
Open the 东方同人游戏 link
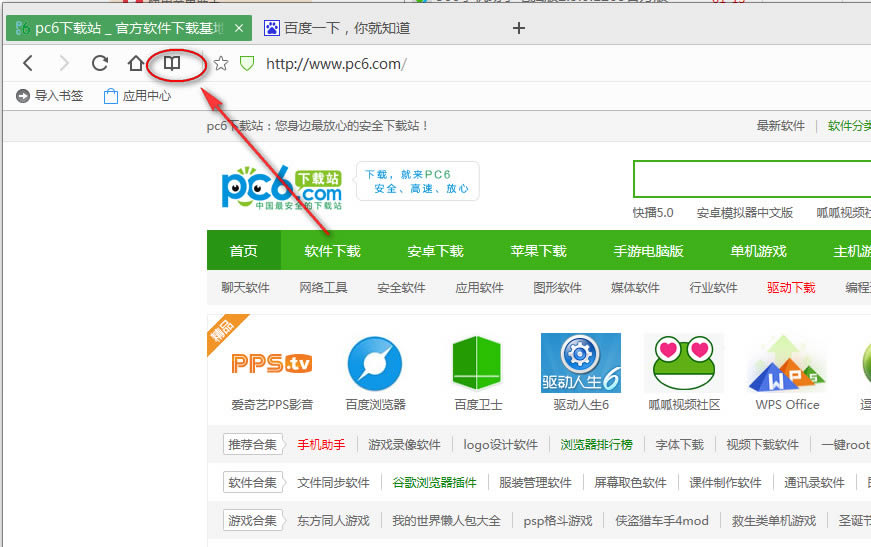(333, 520)
